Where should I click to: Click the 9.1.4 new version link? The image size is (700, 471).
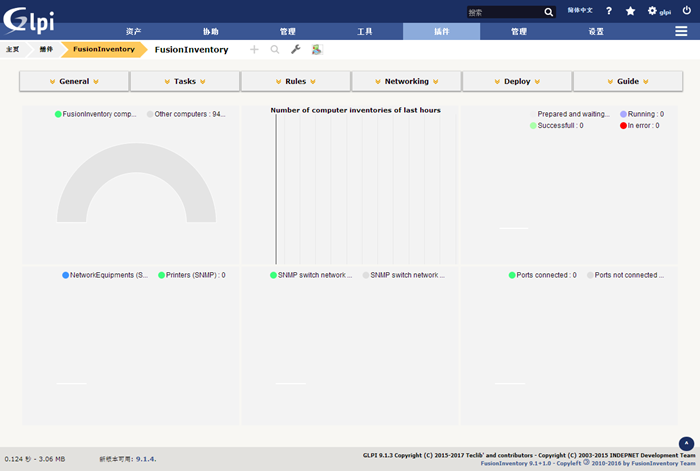coord(146,459)
